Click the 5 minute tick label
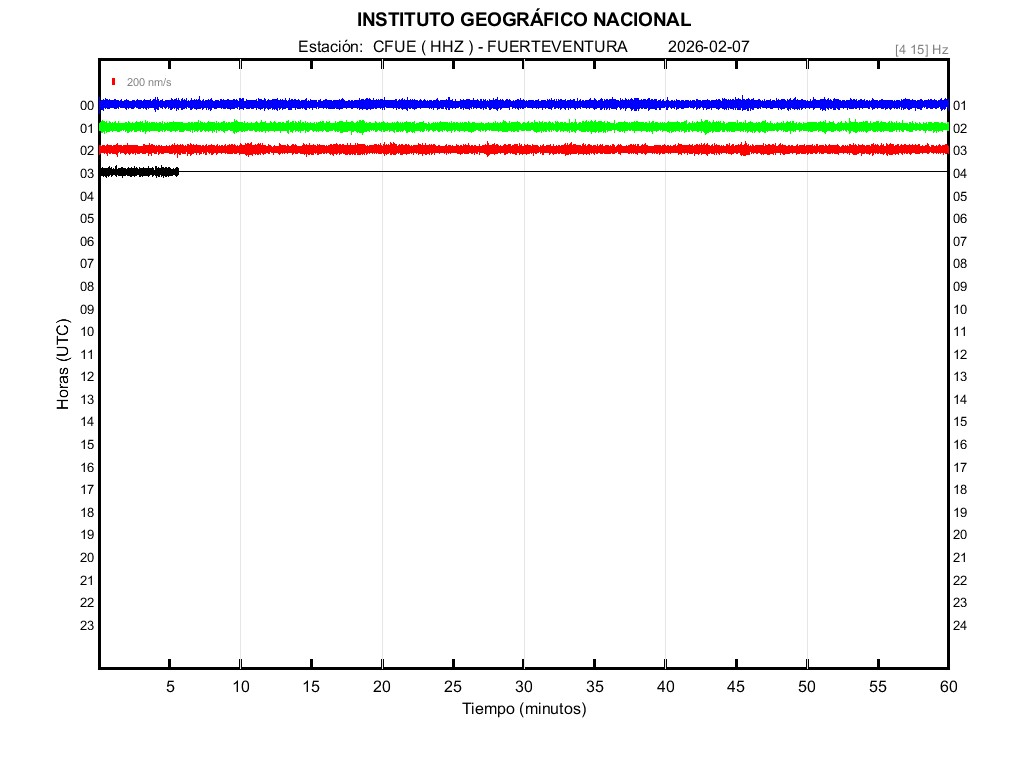 tap(170, 687)
